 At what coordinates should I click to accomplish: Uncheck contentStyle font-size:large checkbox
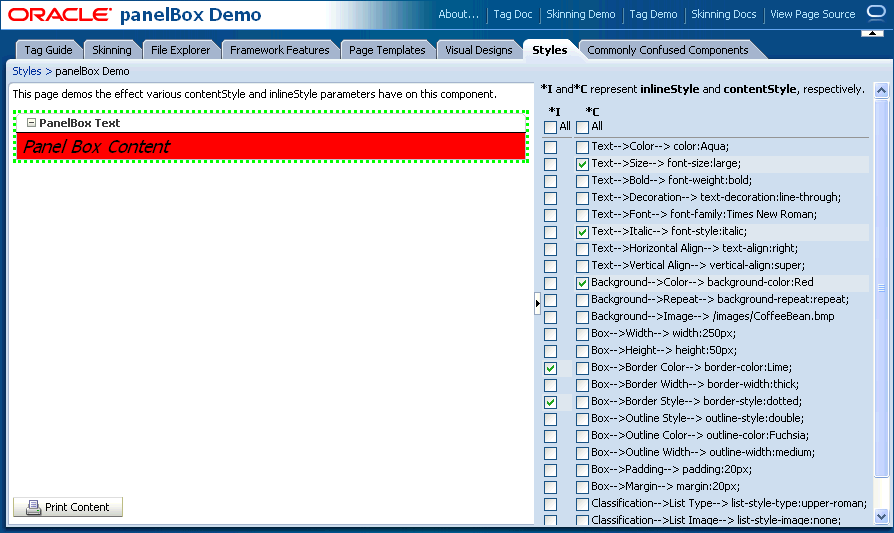pos(582,164)
